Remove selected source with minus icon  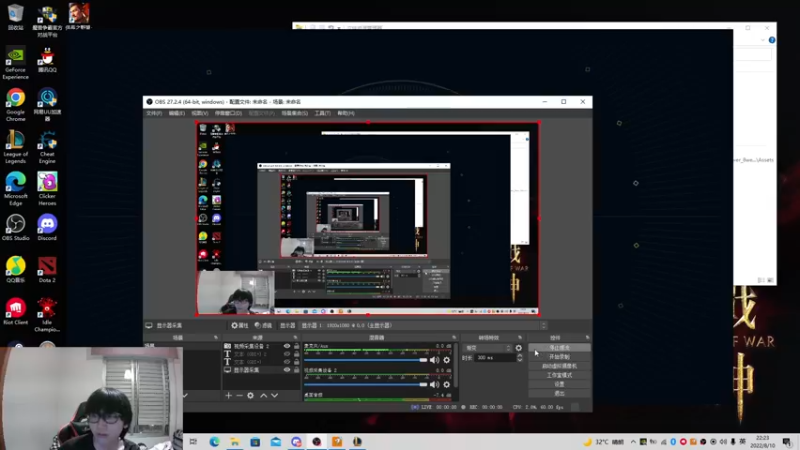click(x=239, y=395)
